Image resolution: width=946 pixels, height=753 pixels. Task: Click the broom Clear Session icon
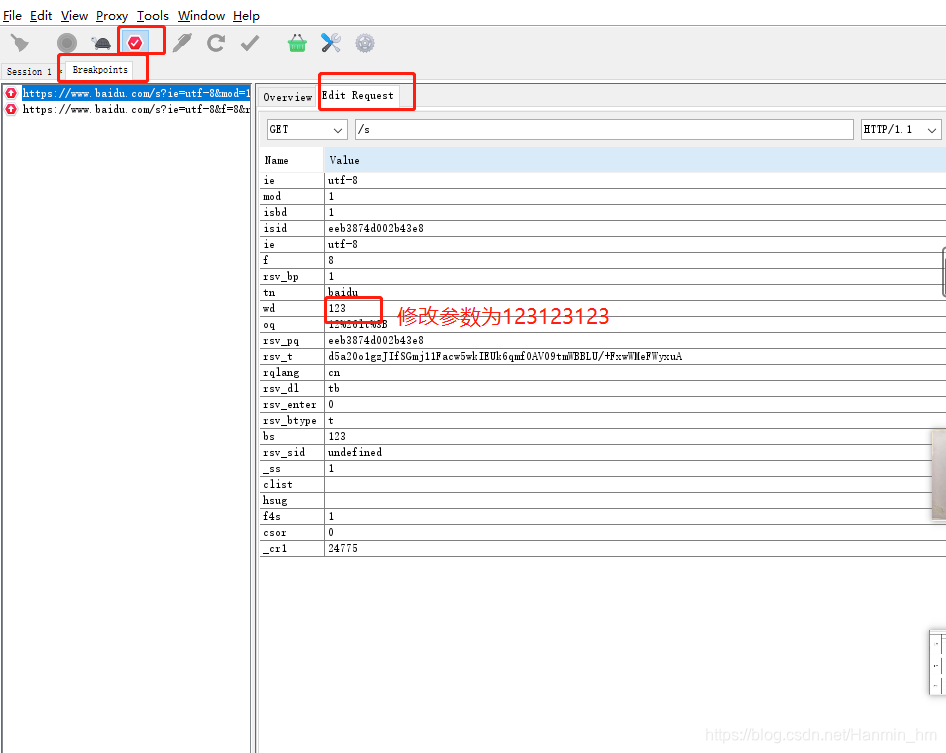click(x=19, y=43)
